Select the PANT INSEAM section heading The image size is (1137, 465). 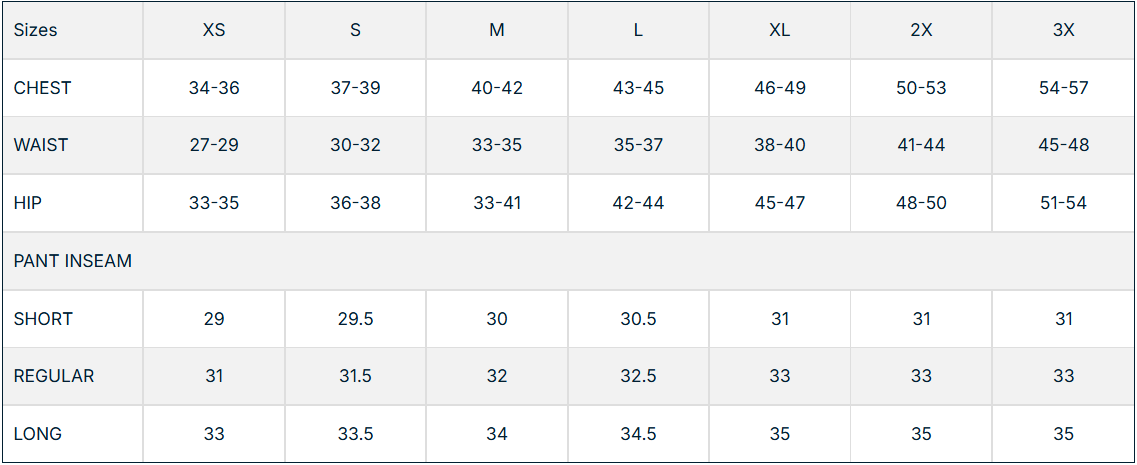tap(73, 261)
